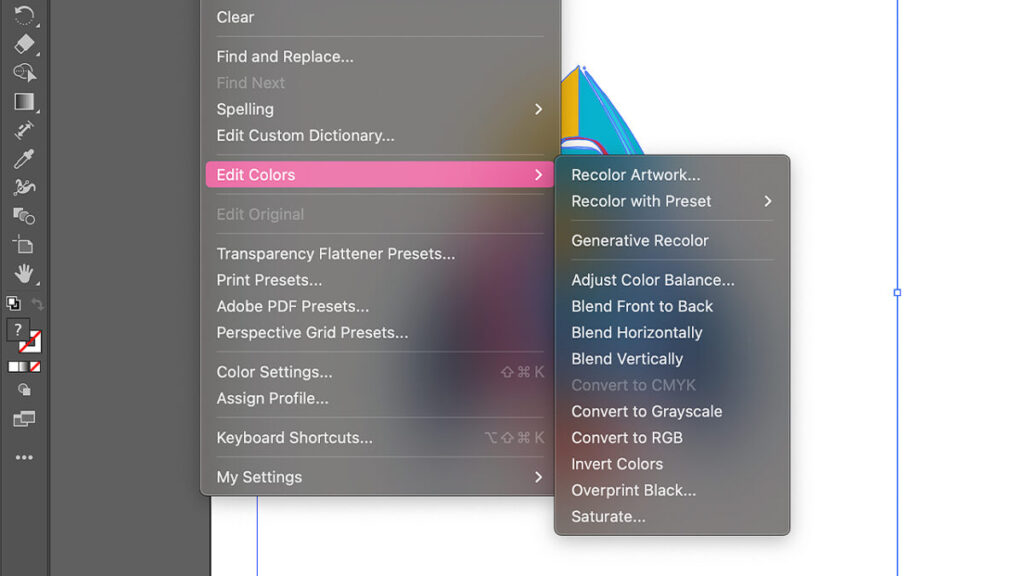Select the Gradient tool
The image size is (1024, 576).
point(24,101)
